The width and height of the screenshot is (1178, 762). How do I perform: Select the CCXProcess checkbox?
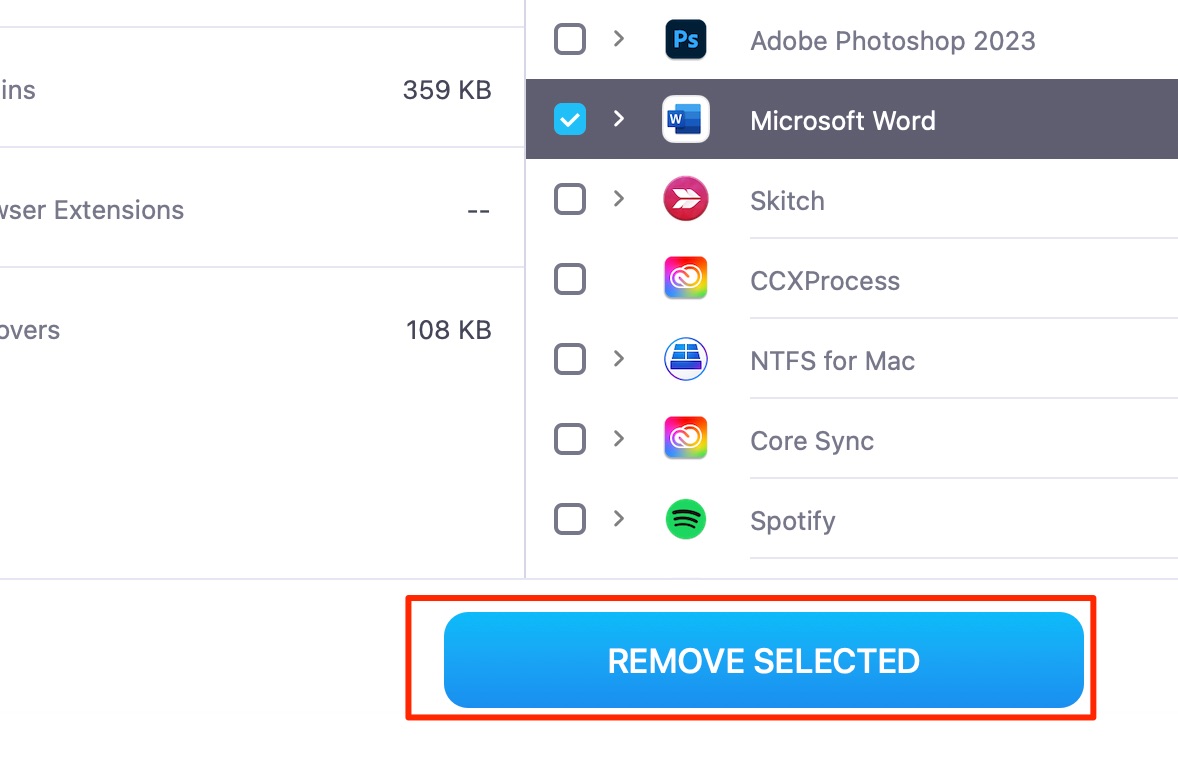[x=569, y=279]
